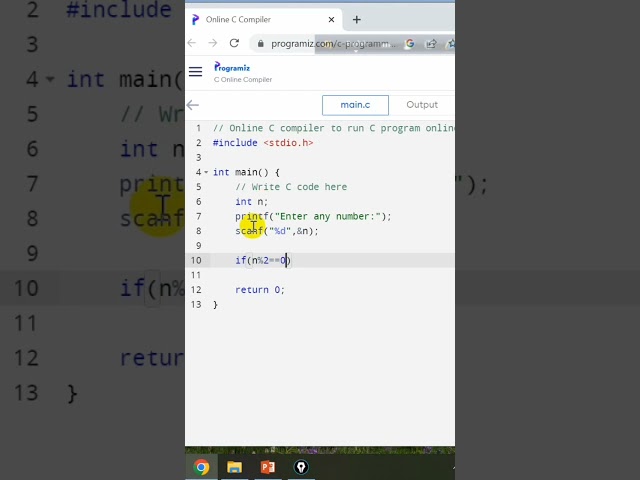Click the scanf code line
This screenshot has width=640, height=480.
pos(277,231)
